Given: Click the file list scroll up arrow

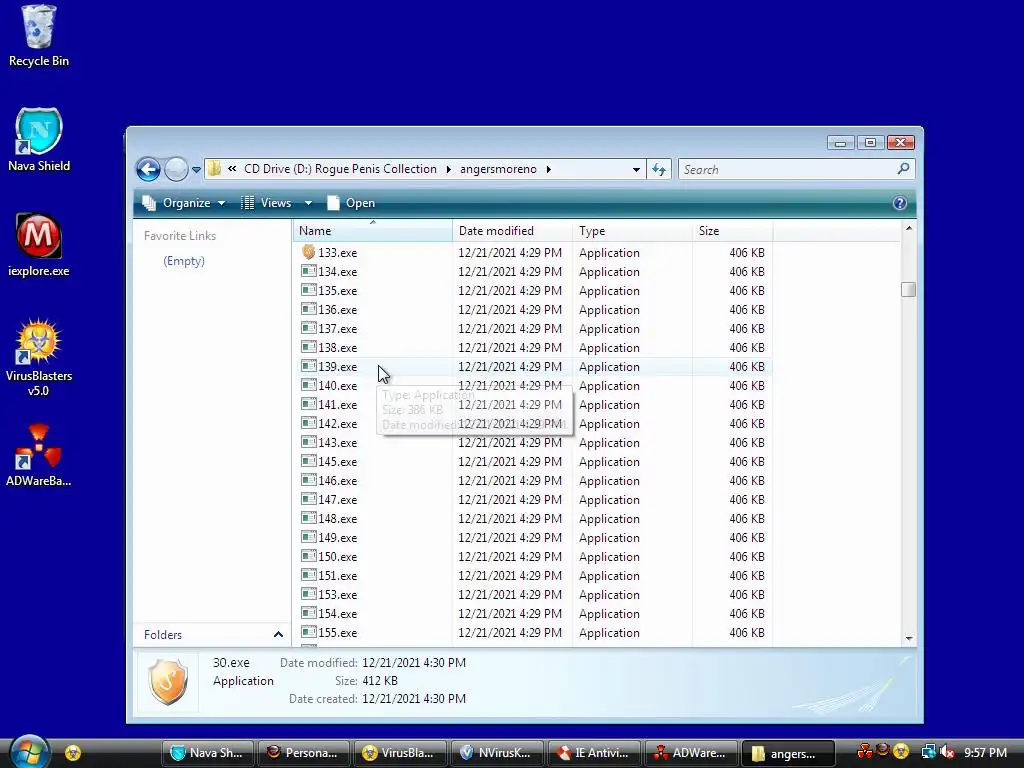Looking at the screenshot, I should (908, 229).
